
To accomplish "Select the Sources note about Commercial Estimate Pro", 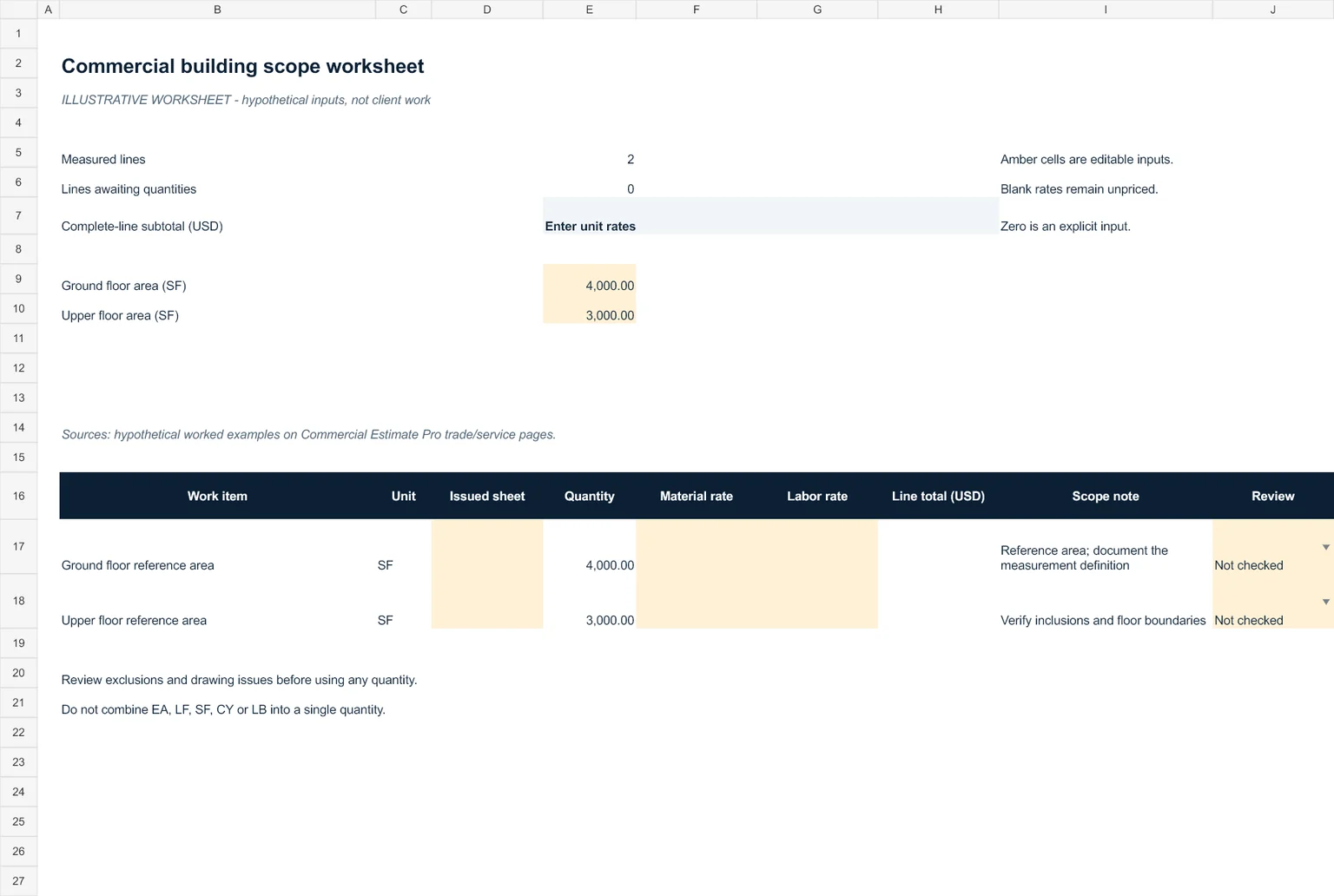I will click(x=308, y=434).
